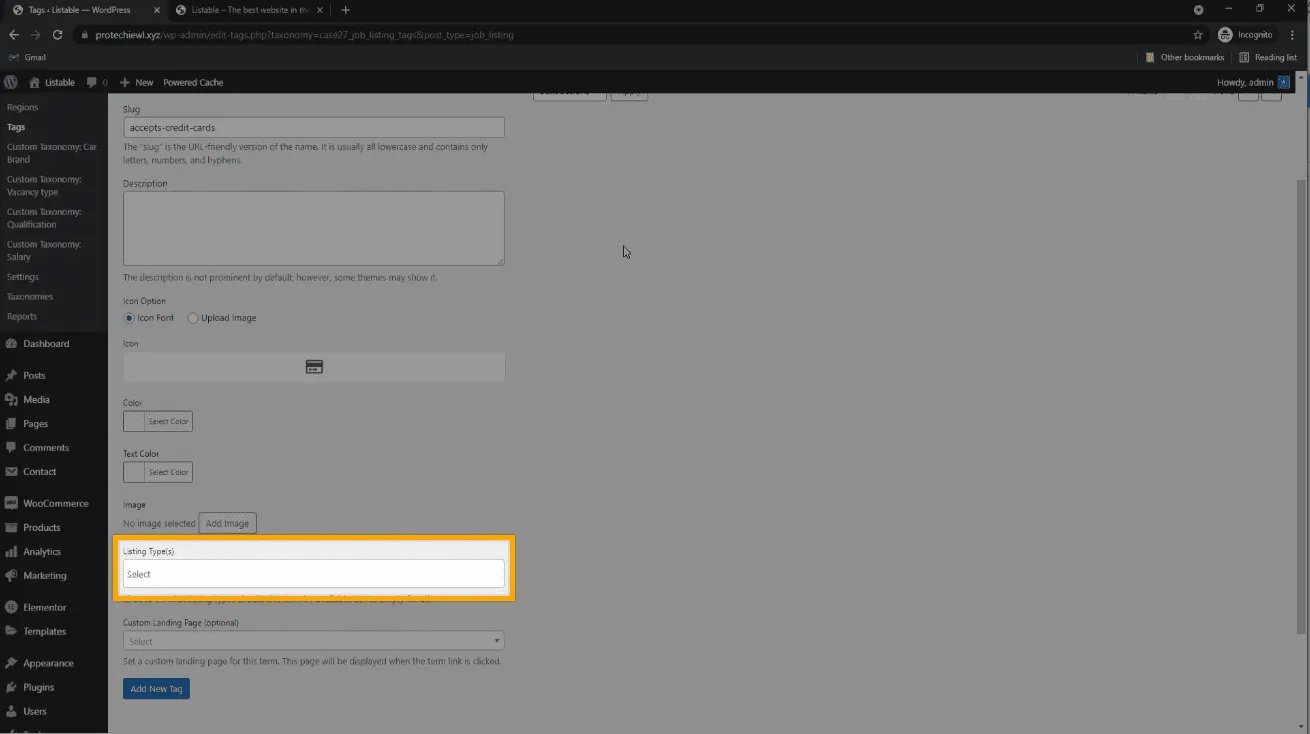Viewport: 1310px width, 734px height.
Task: Open the Dashboard menu icon
Action: (11, 344)
